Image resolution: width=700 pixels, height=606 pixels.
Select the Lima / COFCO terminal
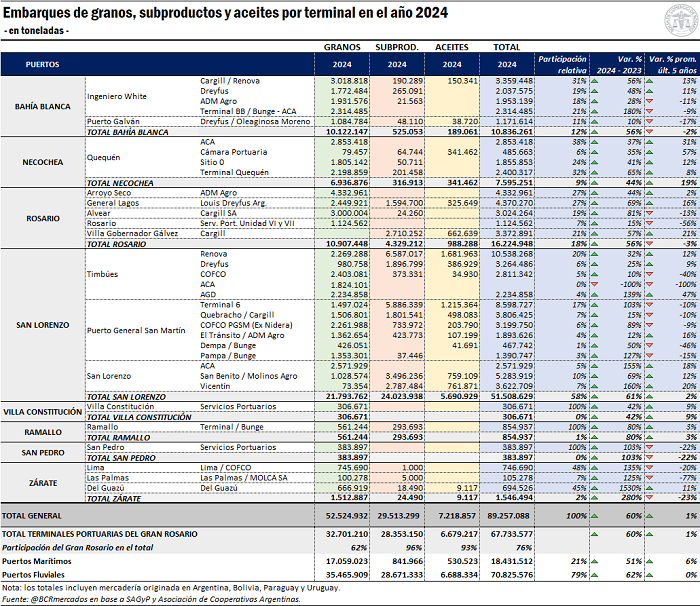click(225, 468)
